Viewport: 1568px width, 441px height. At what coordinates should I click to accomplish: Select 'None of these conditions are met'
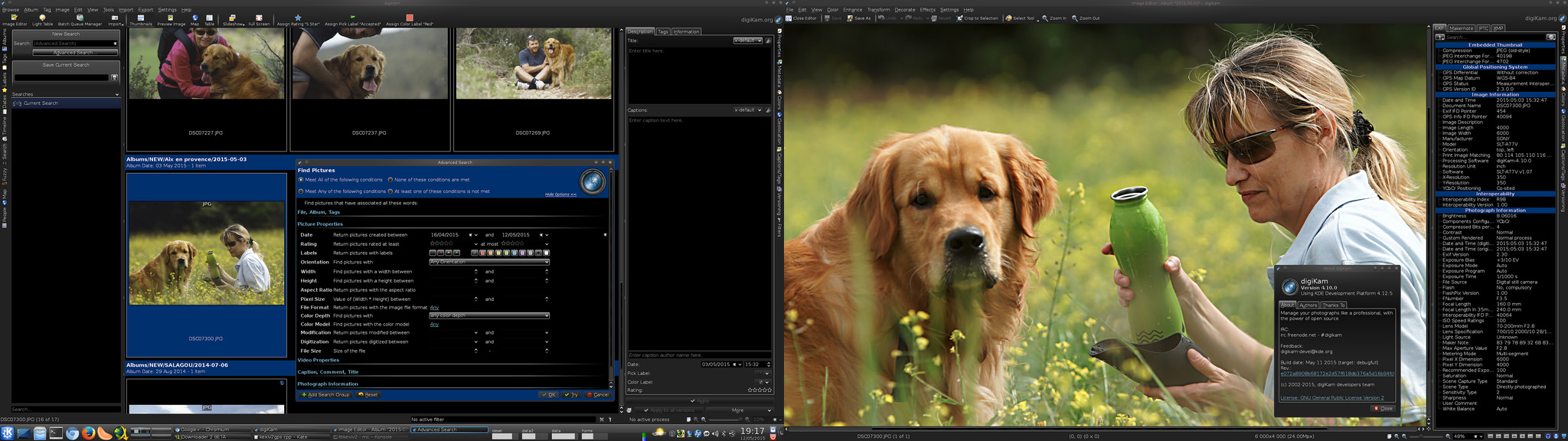point(390,180)
